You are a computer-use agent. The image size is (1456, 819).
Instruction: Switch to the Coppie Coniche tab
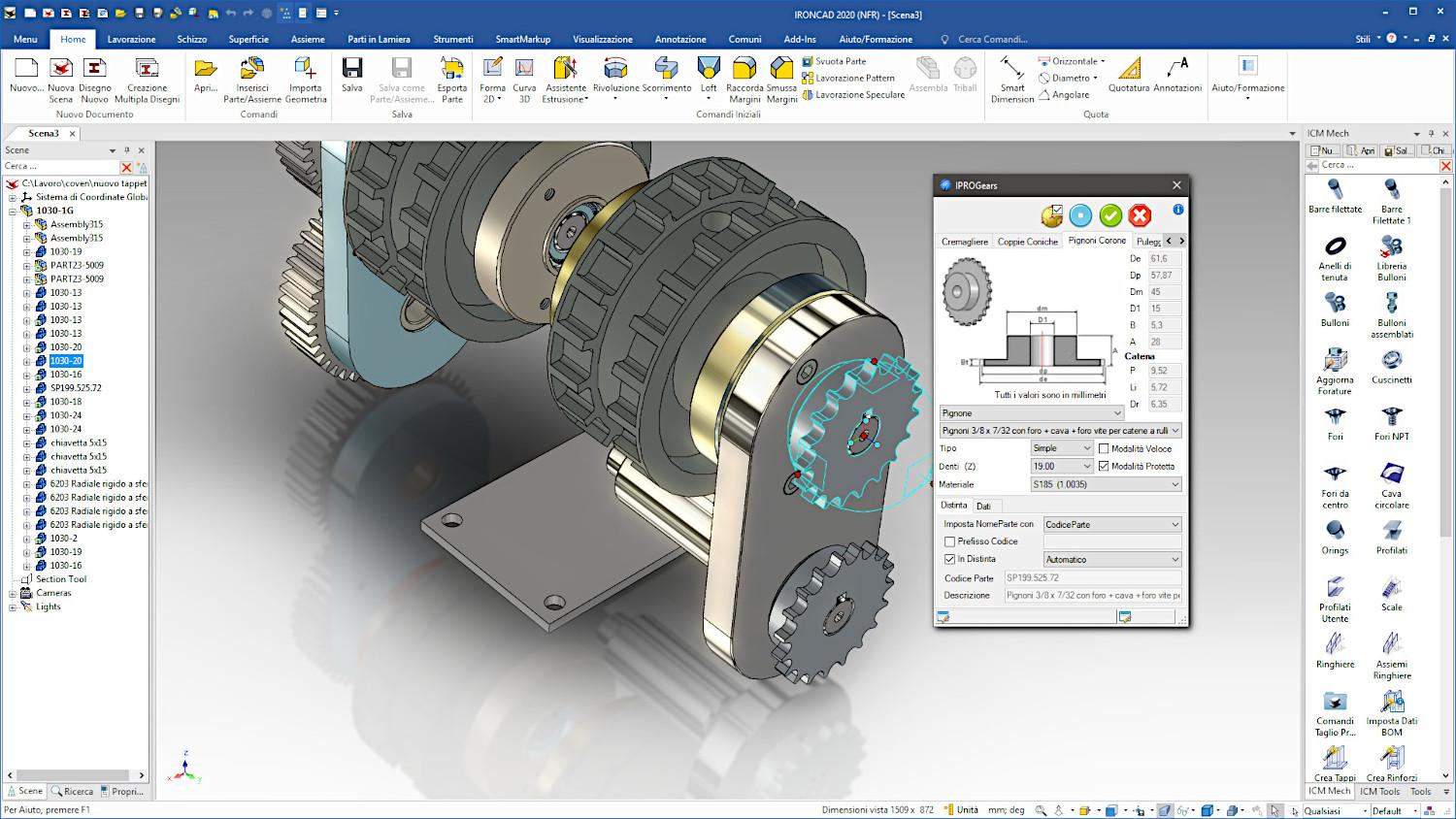1027,242
